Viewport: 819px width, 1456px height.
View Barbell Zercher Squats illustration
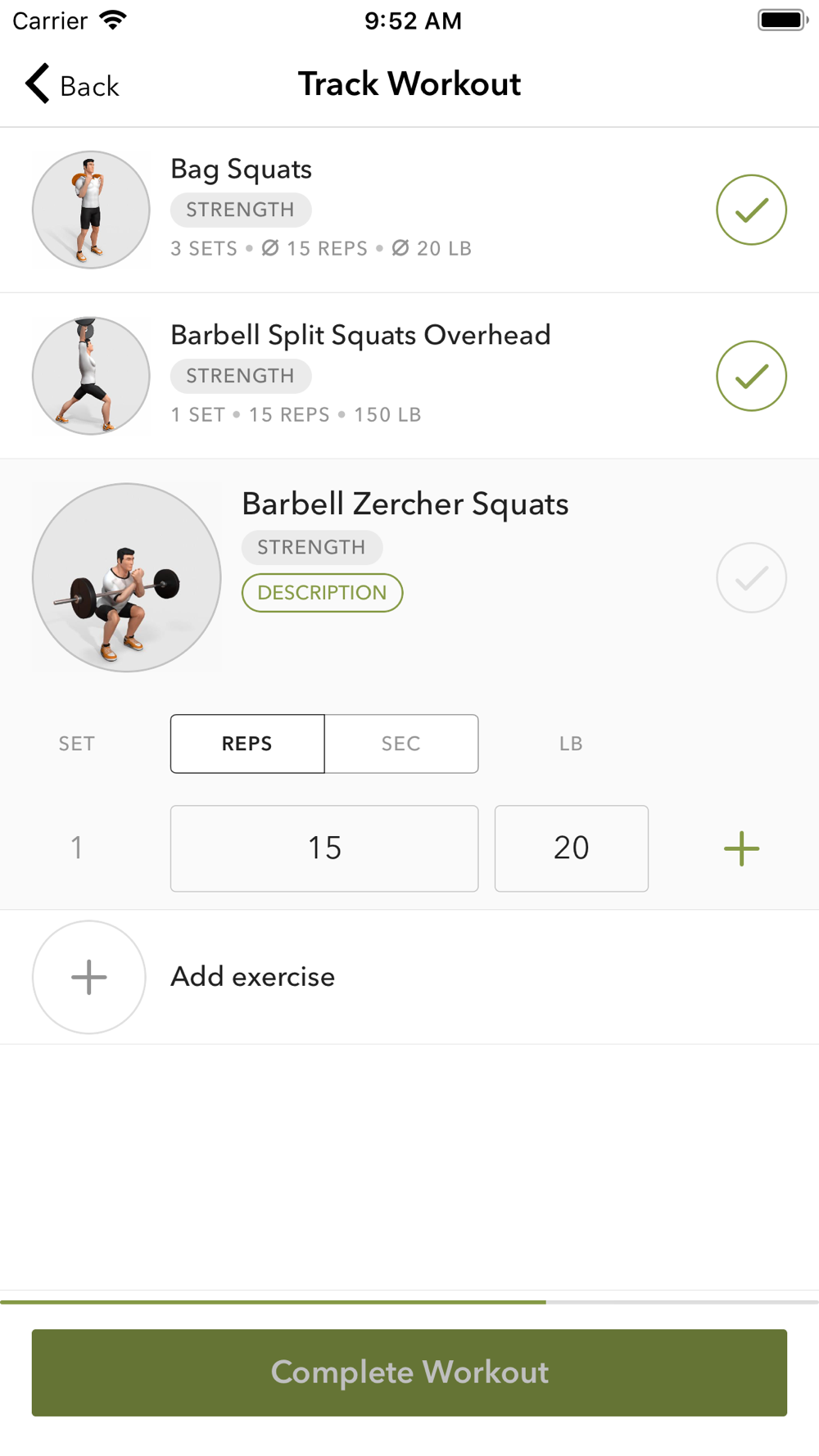(x=127, y=577)
